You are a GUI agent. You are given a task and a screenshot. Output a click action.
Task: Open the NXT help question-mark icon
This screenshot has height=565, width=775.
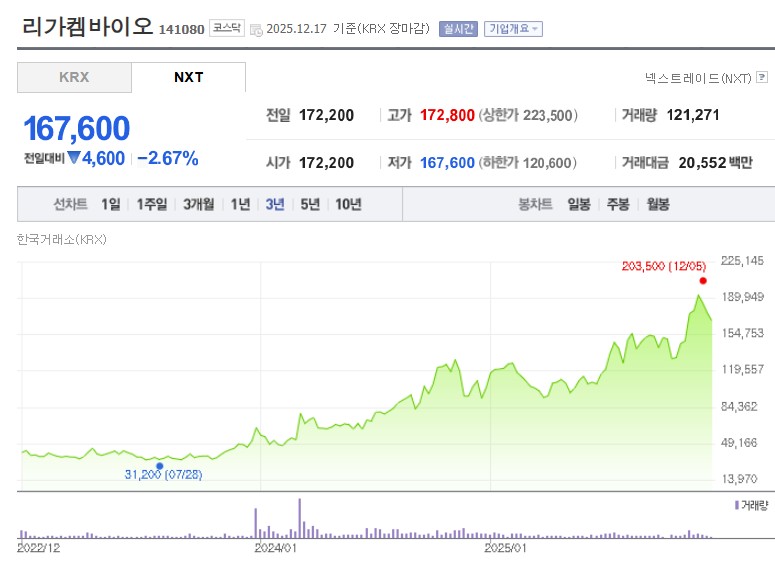[x=762, y=77]
